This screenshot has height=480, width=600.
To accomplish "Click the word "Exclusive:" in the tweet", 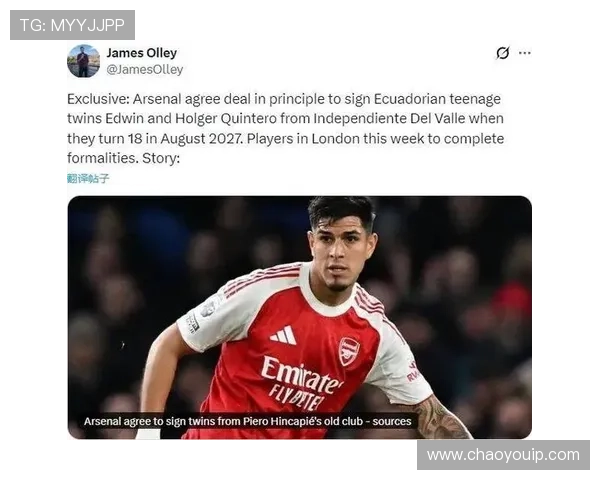I will (98, 99).
